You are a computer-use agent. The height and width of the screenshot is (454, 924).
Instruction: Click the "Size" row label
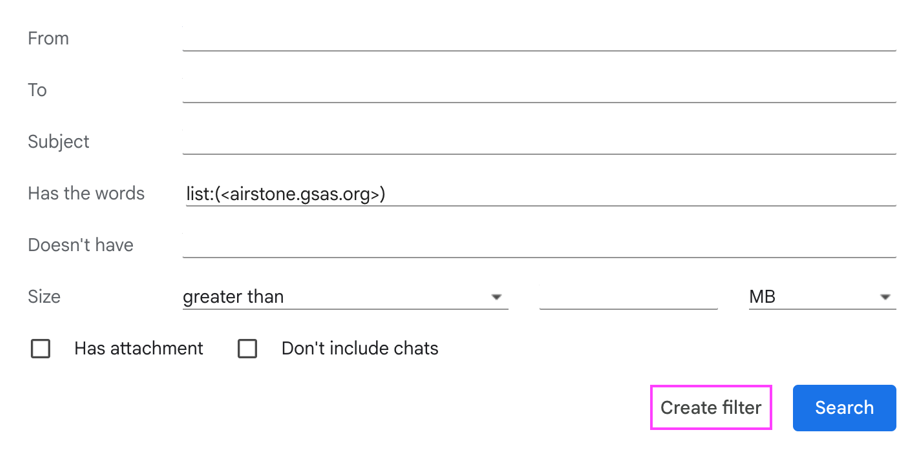pos(44,297)
